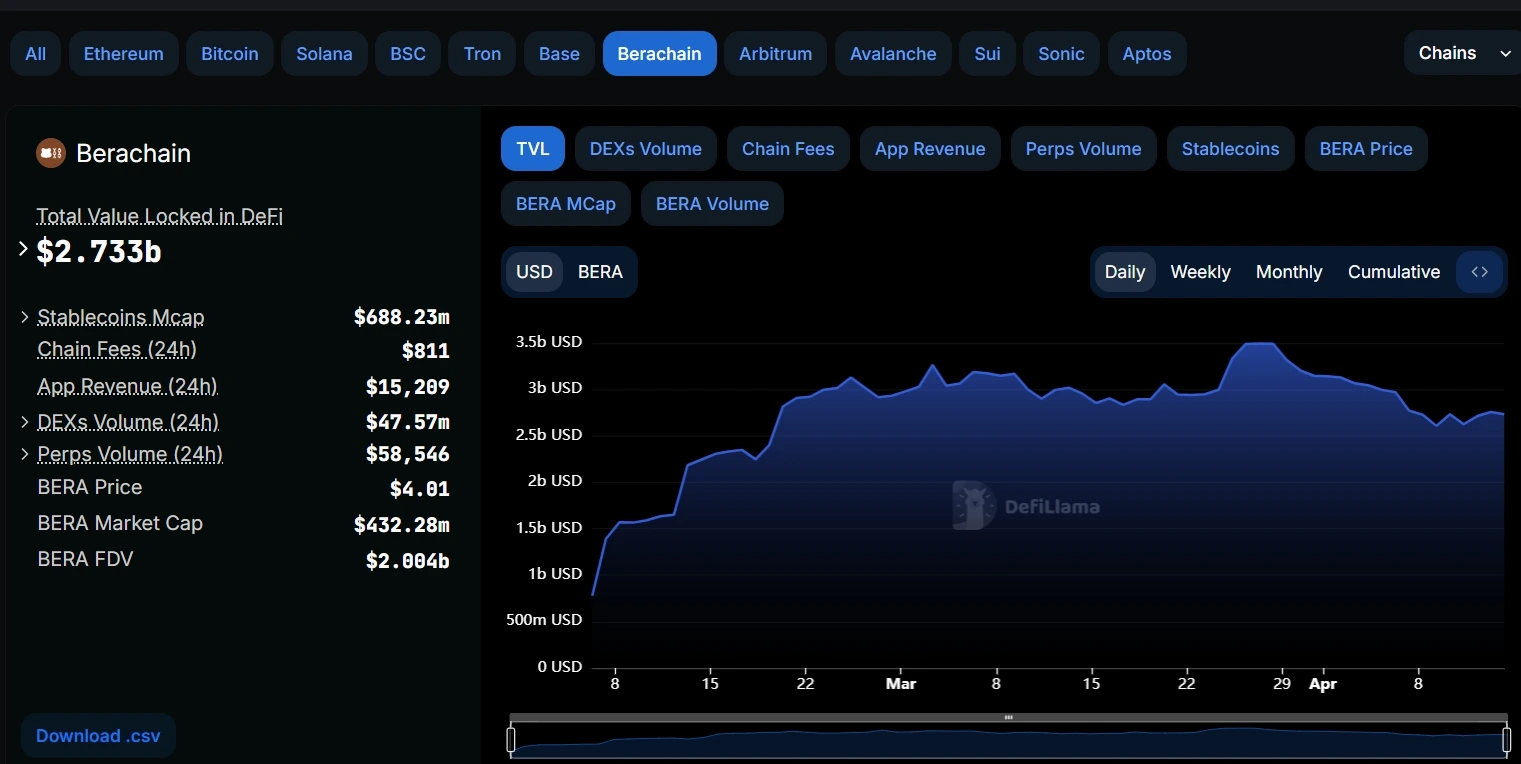Expand the Perps Volume (24h) row
This screenshot has height=764, width=1521.
click(24, 454)
